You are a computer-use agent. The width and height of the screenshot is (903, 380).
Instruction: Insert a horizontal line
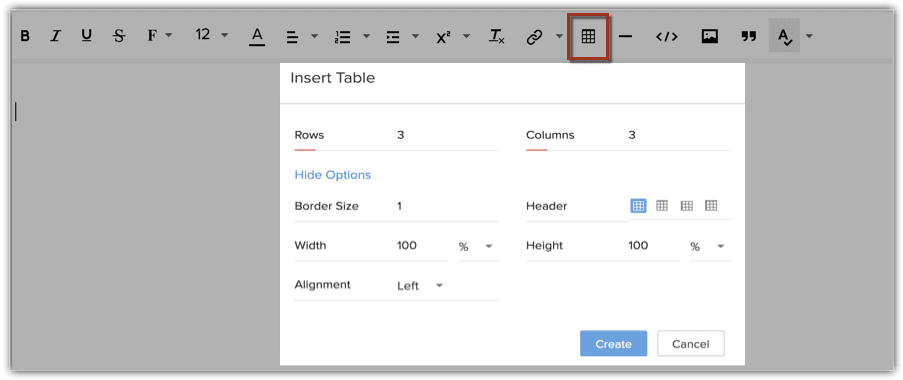click(625, 37)
